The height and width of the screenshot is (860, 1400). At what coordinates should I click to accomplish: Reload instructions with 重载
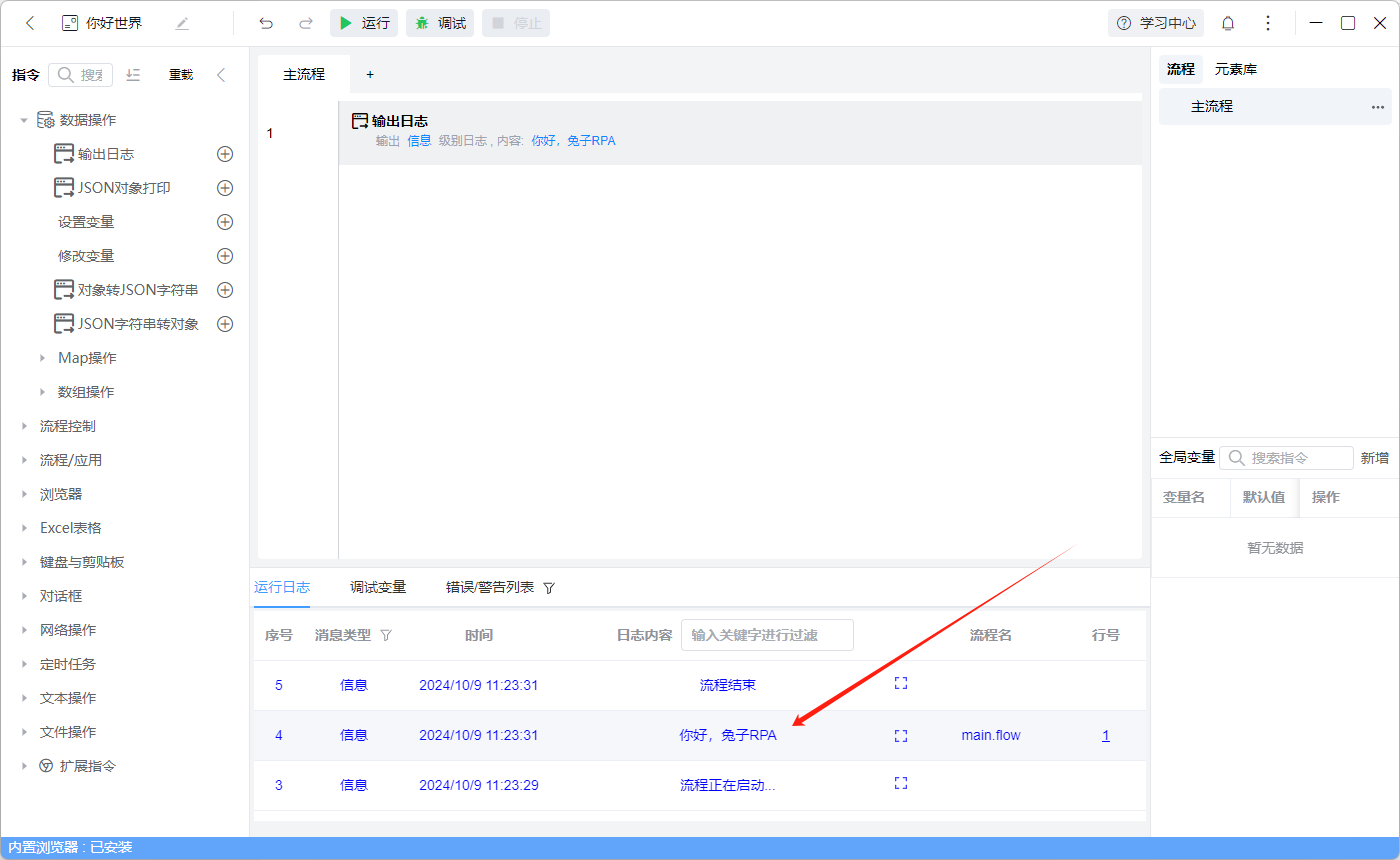tap(181, 75)
